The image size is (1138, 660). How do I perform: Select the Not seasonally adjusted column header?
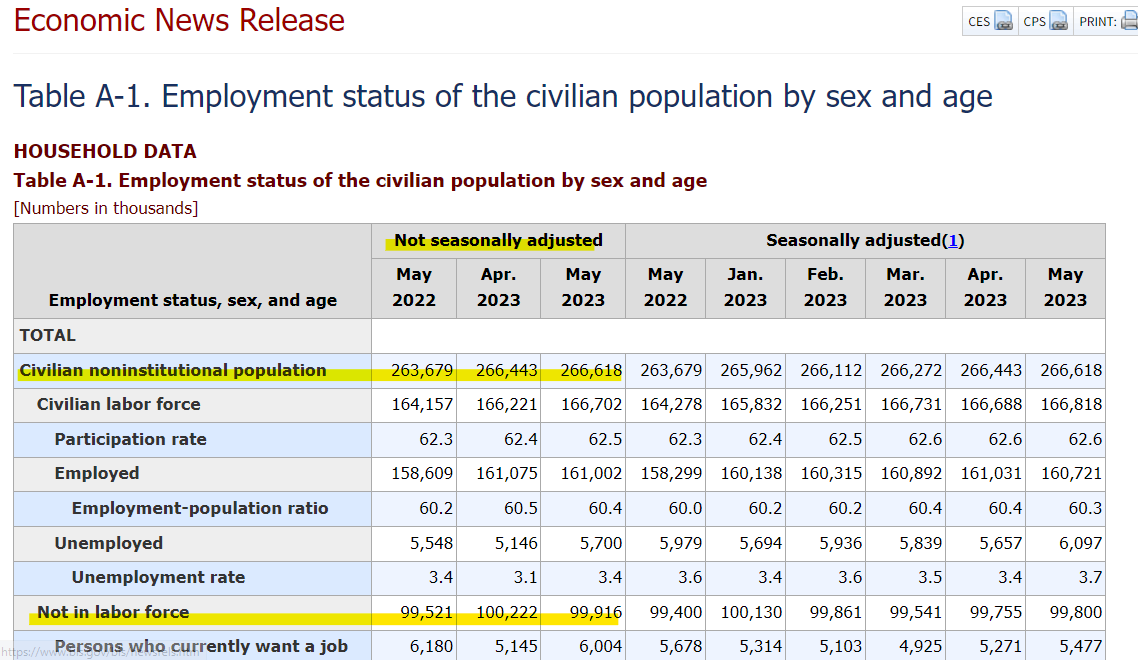[x=499, y=240]
